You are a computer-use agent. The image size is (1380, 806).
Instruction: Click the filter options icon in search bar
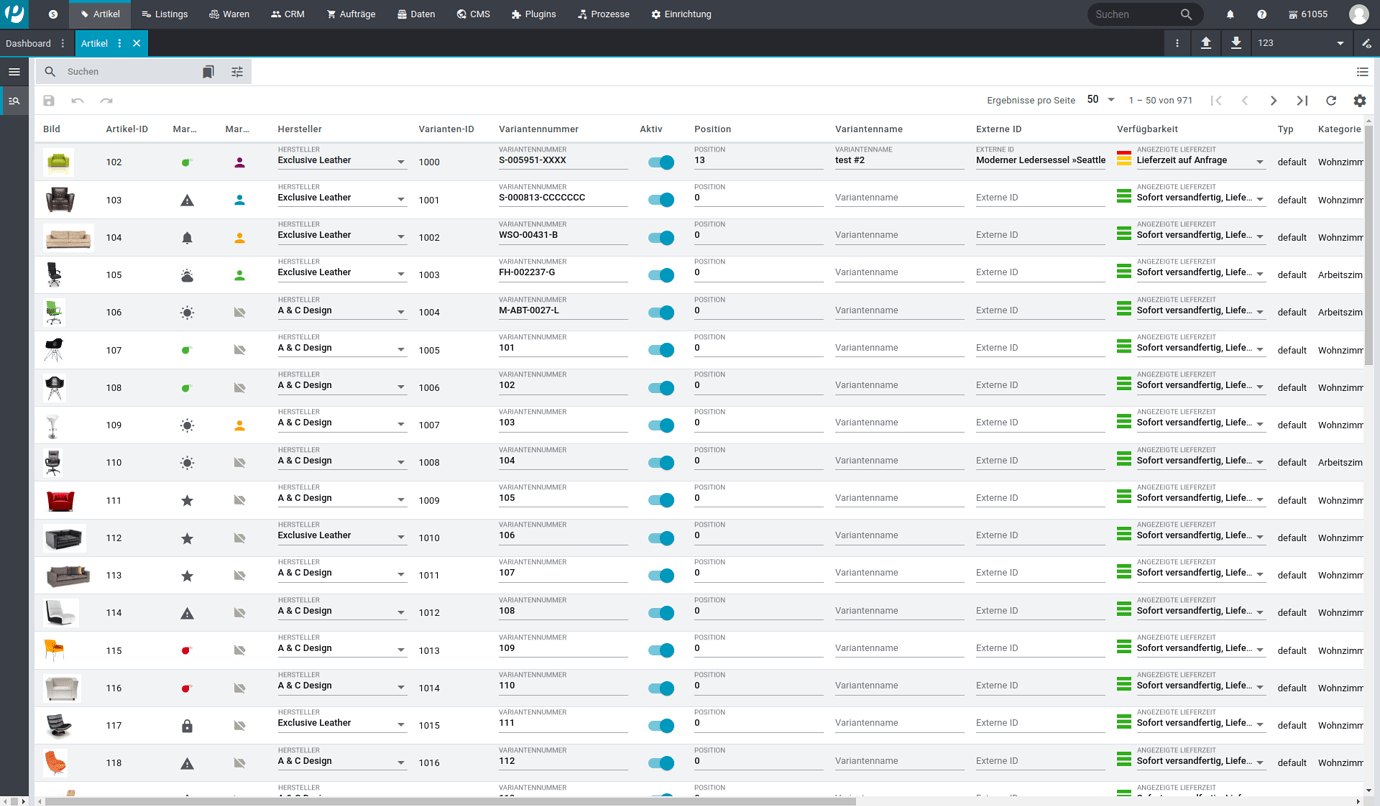click(237, 72)
